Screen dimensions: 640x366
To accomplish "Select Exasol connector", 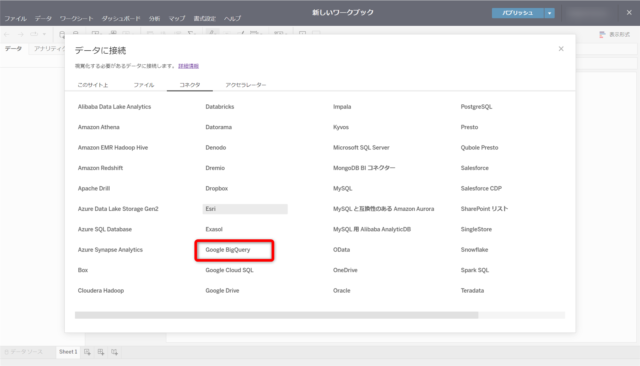I will pos(214,229).
